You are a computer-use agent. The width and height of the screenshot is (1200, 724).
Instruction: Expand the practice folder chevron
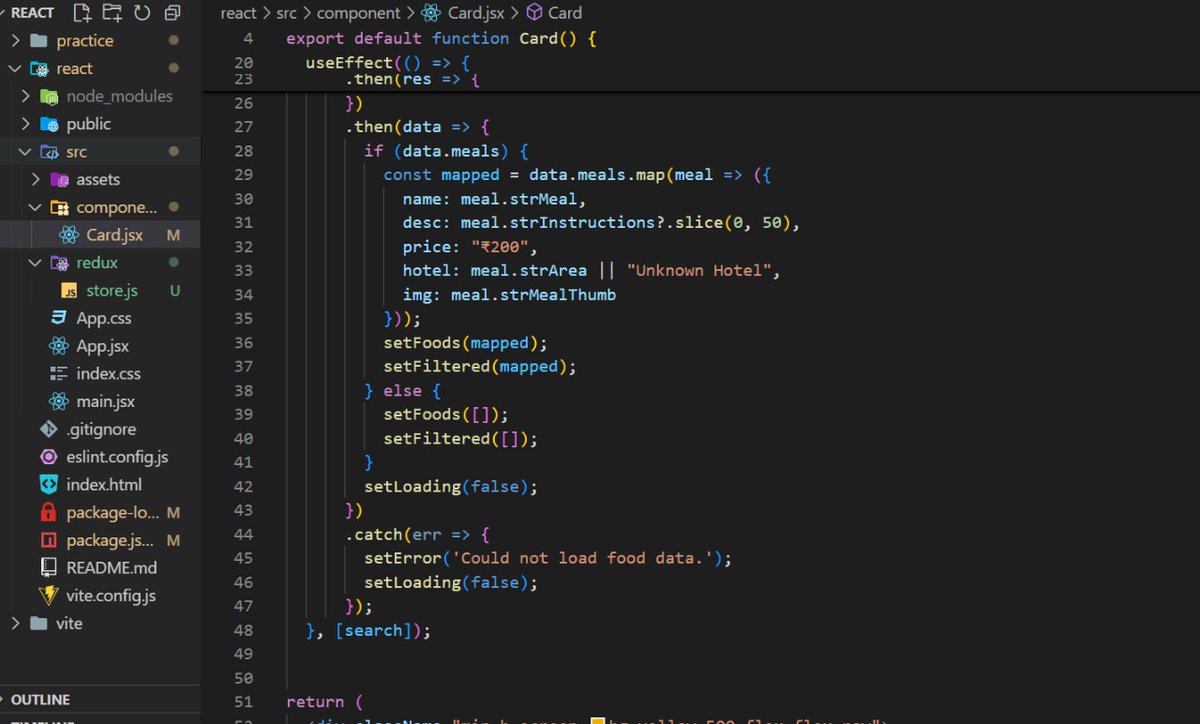point(15,41)
